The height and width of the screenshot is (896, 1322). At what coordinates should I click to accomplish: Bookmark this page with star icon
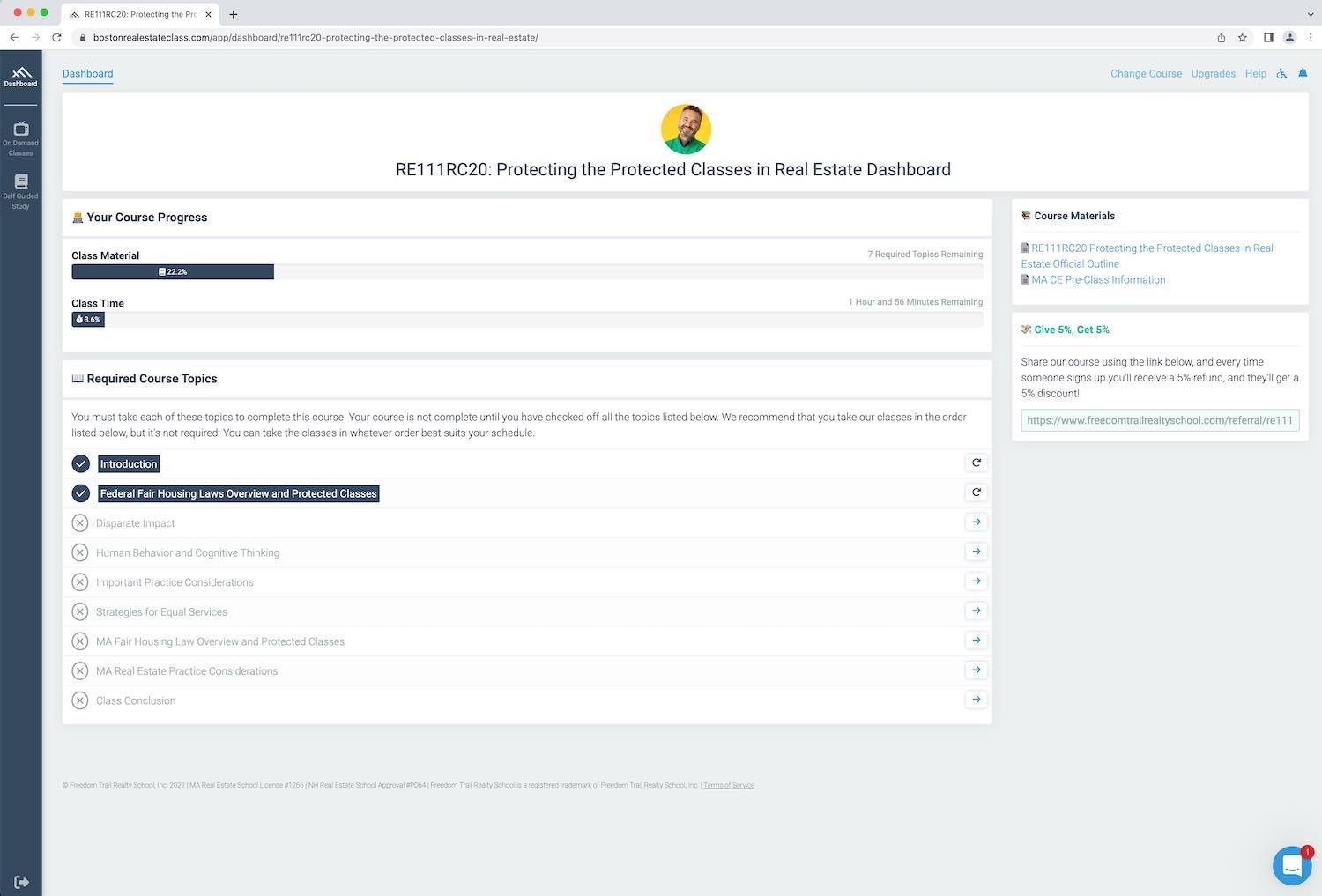[1243, 38]
